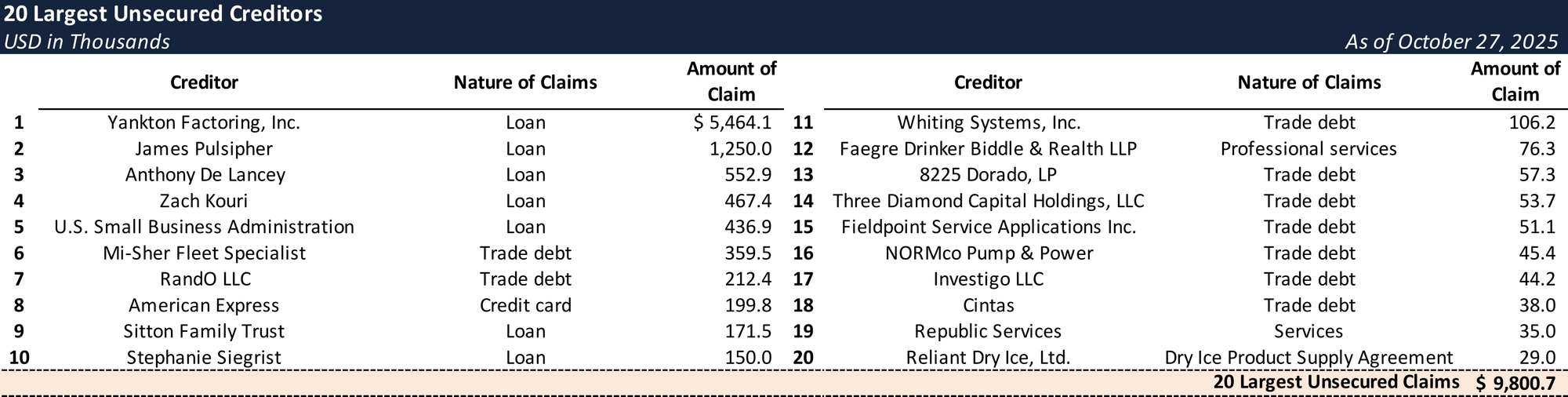Click the '552.9' amount cell

point(748,175)
